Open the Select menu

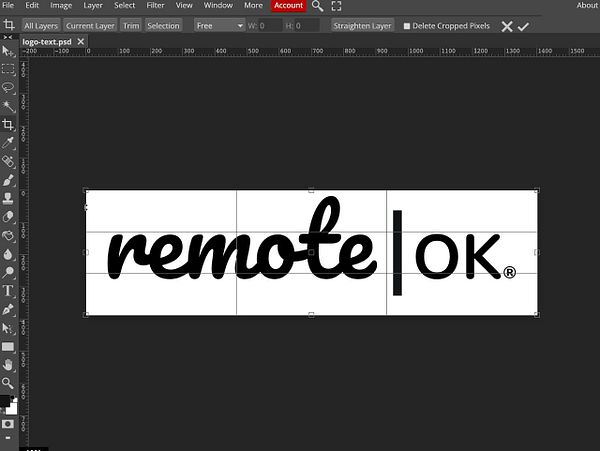coord(124,5)
